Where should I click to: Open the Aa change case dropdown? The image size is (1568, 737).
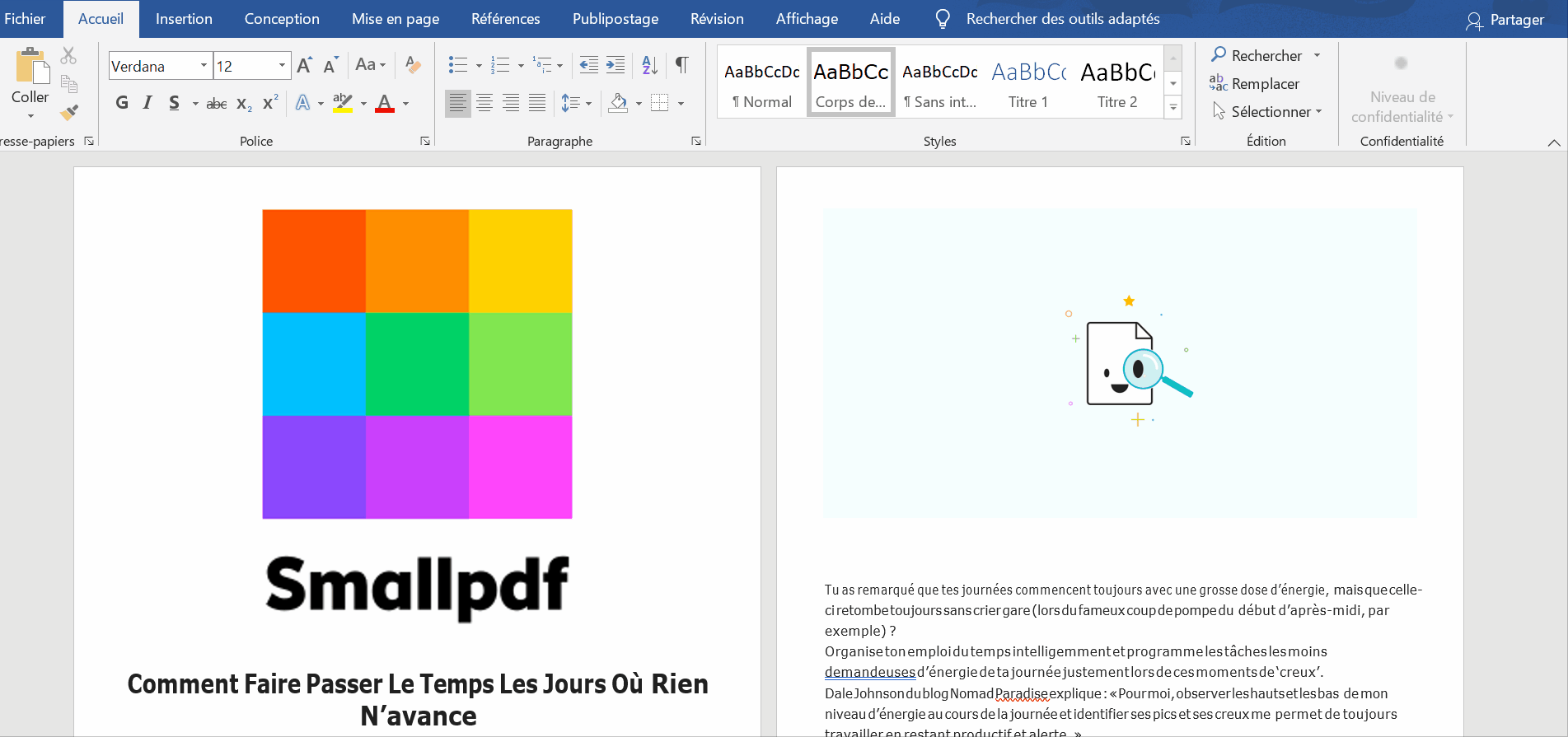pos(370,65)
